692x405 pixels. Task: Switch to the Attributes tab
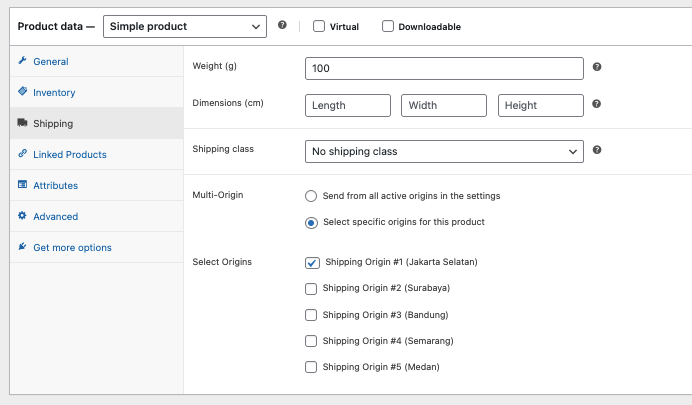pyautogui.click(x=55, y=185)
